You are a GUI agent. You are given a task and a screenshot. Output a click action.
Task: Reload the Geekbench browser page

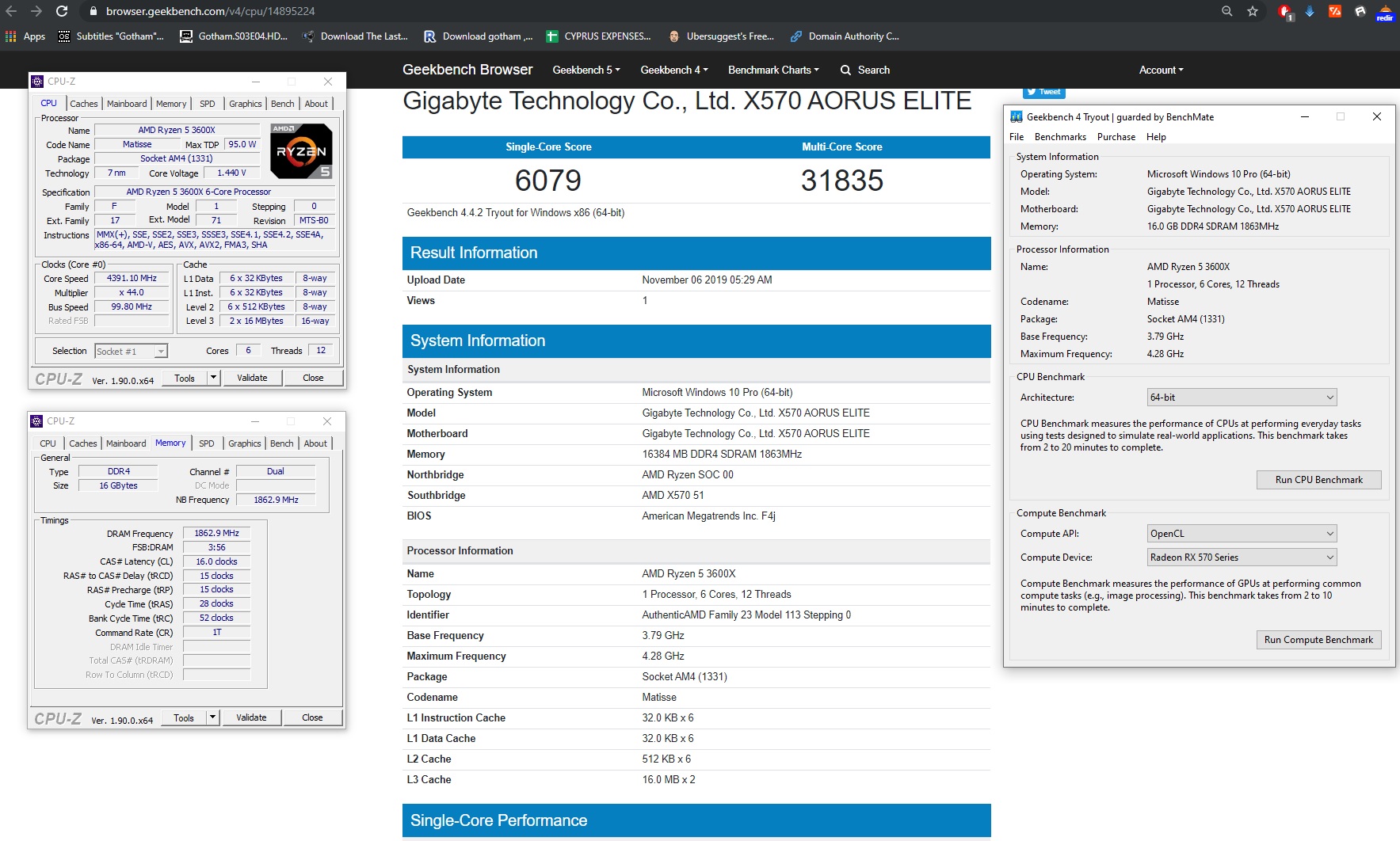62,11
